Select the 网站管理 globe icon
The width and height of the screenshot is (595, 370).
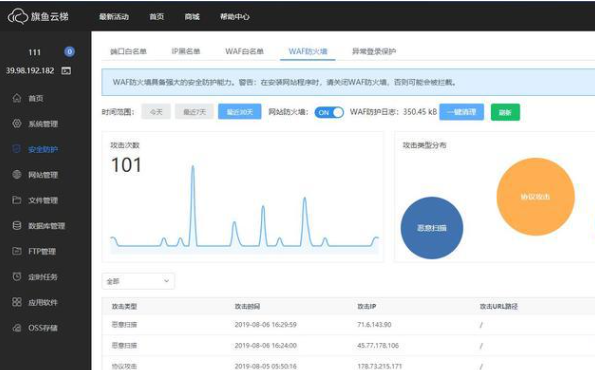17,175
